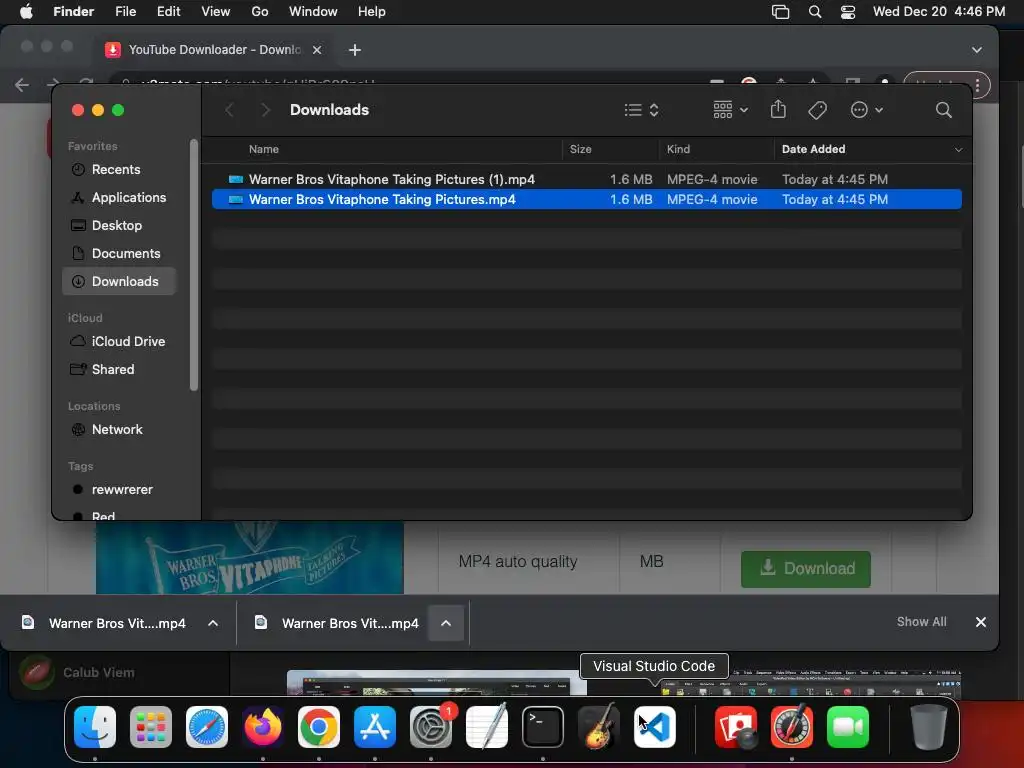Sort by the Size column header
The image size is (1024, 768).
point(580,150)
